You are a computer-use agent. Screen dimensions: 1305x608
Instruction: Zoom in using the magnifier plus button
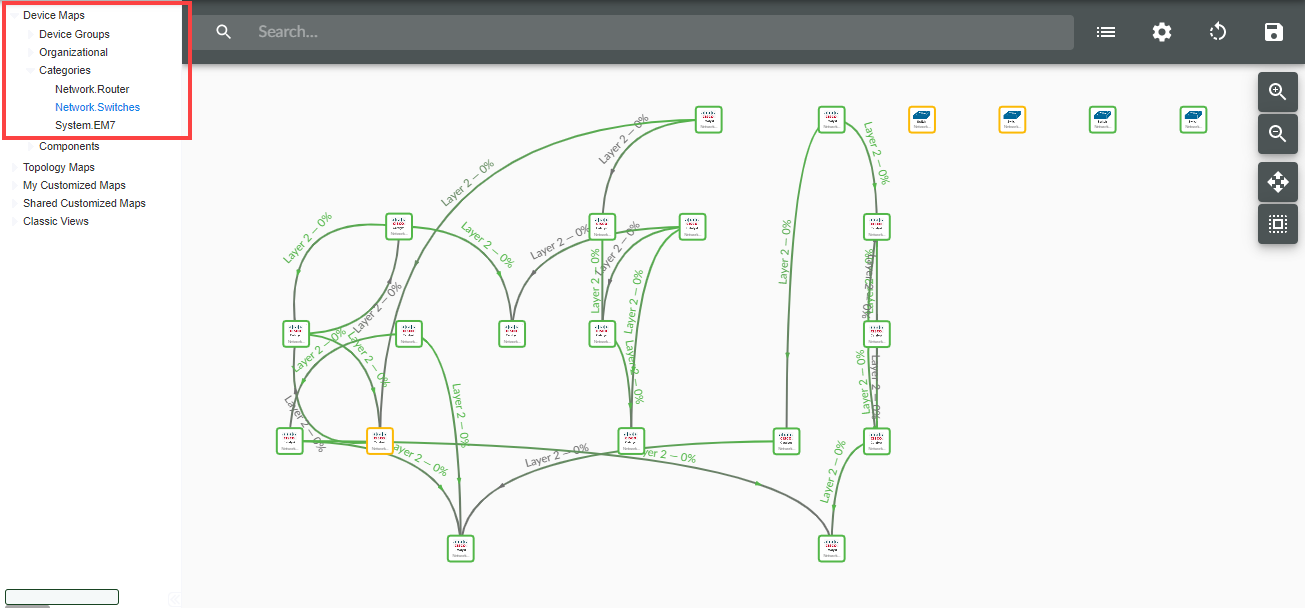tap(1277, 91)
